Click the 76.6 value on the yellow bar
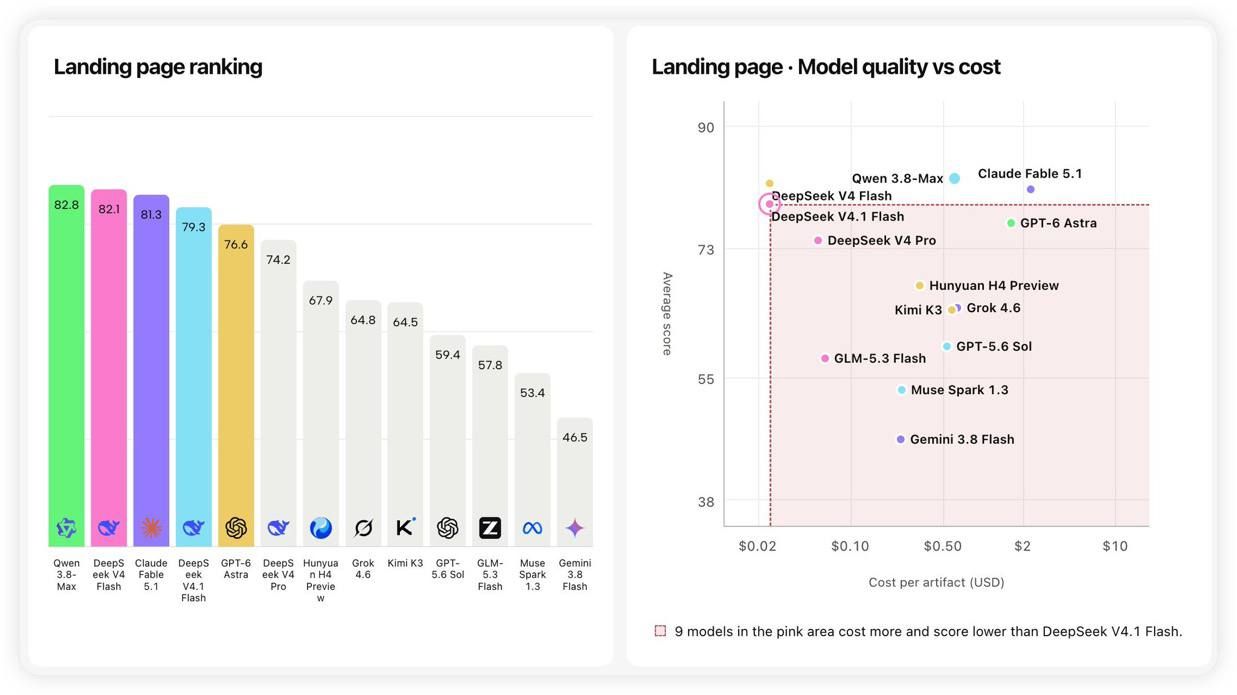Screen dimensions: 1237x695 click(236, 244)
